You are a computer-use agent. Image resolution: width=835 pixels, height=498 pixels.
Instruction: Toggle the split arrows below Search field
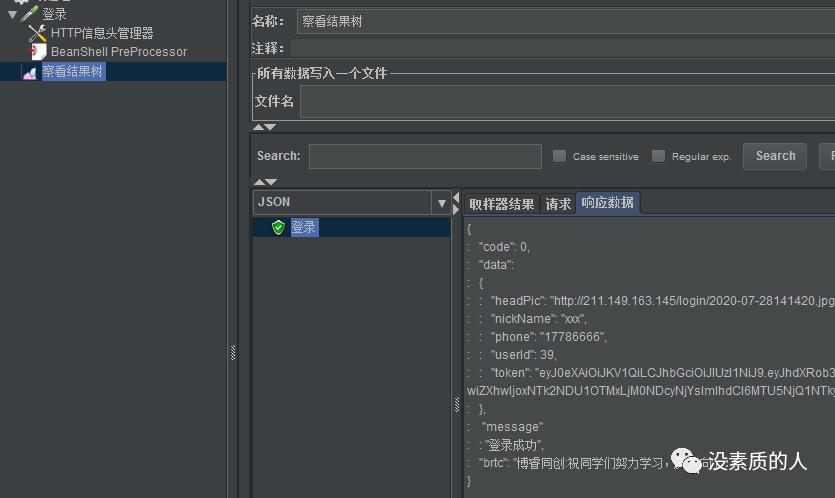tap(265, 182)
